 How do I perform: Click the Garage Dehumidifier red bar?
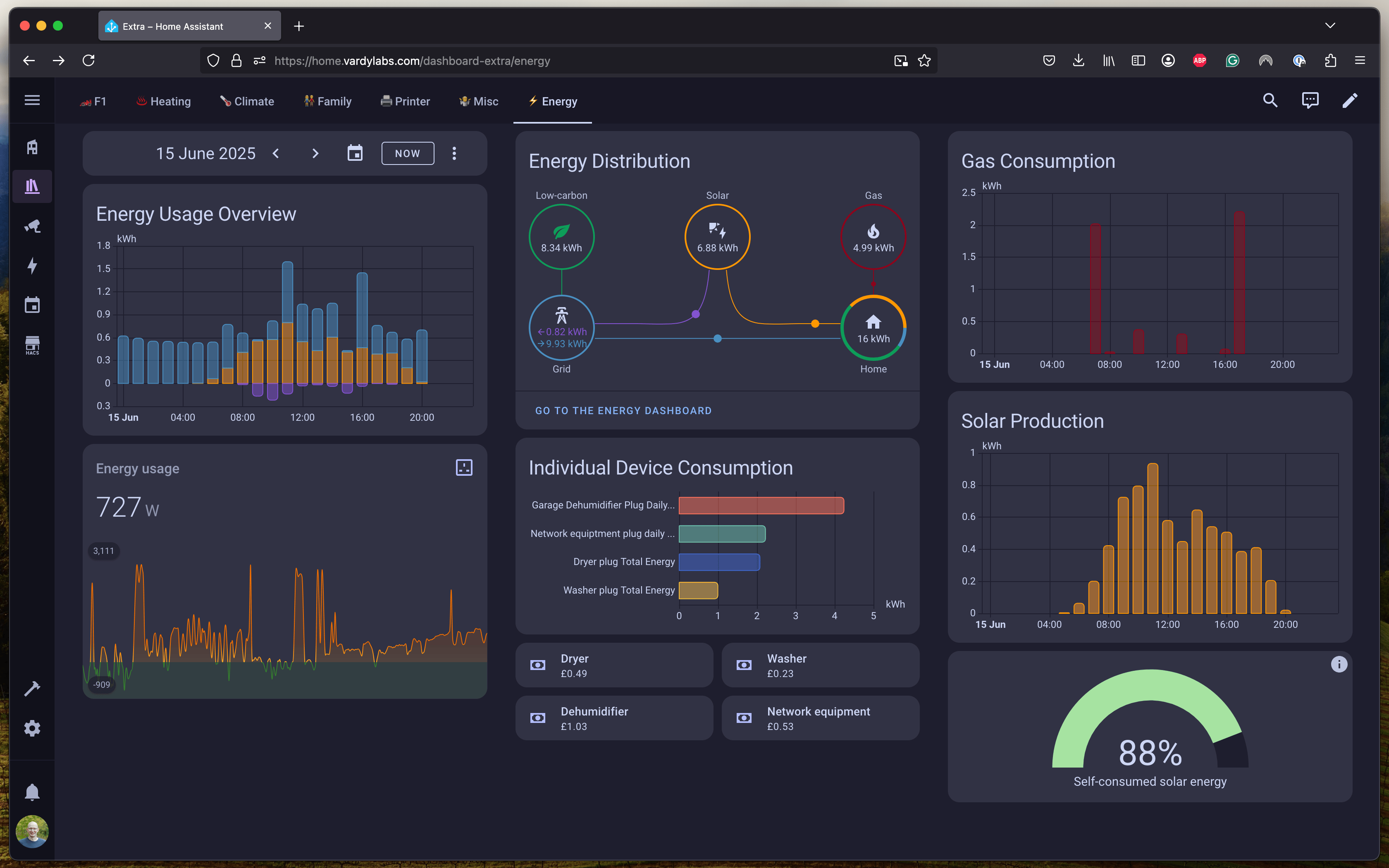(x=761, y=505)
